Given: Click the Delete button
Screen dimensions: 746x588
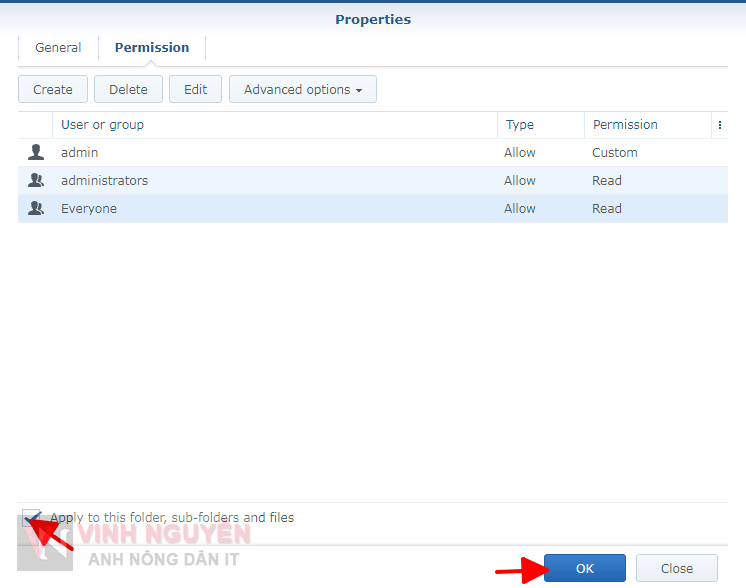Looking at the screenshot, I should (128, 89).
